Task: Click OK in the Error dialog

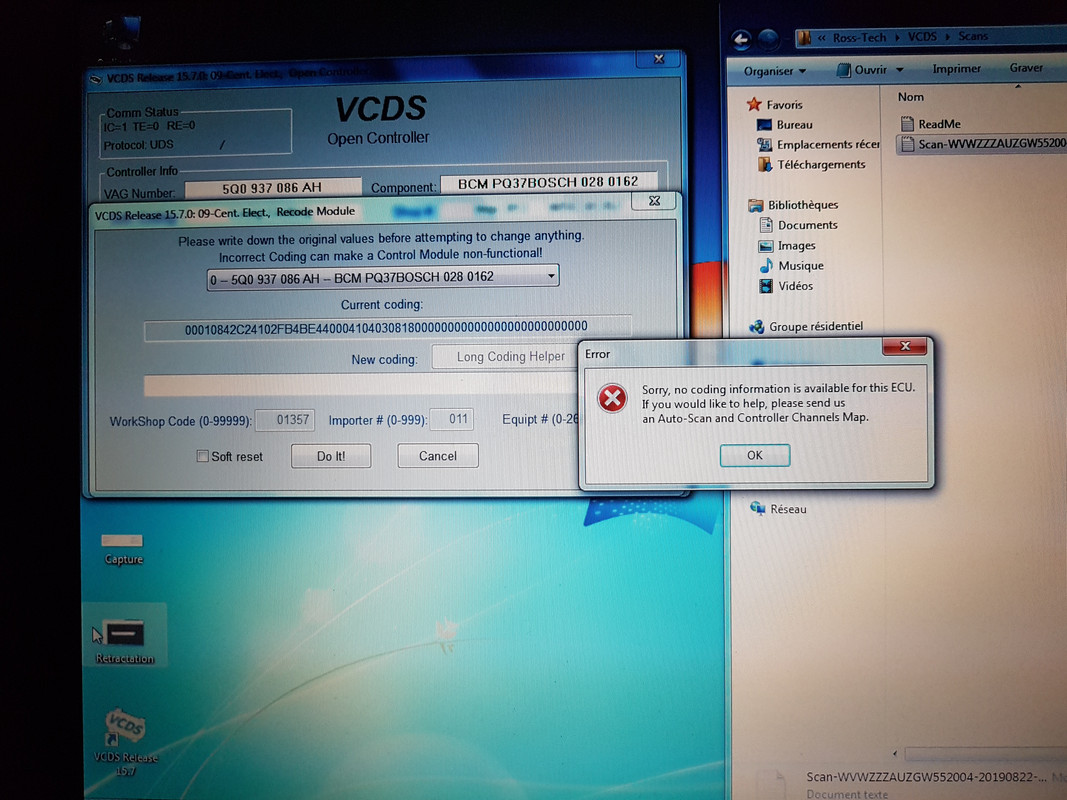Action: (x=755, y=455)
